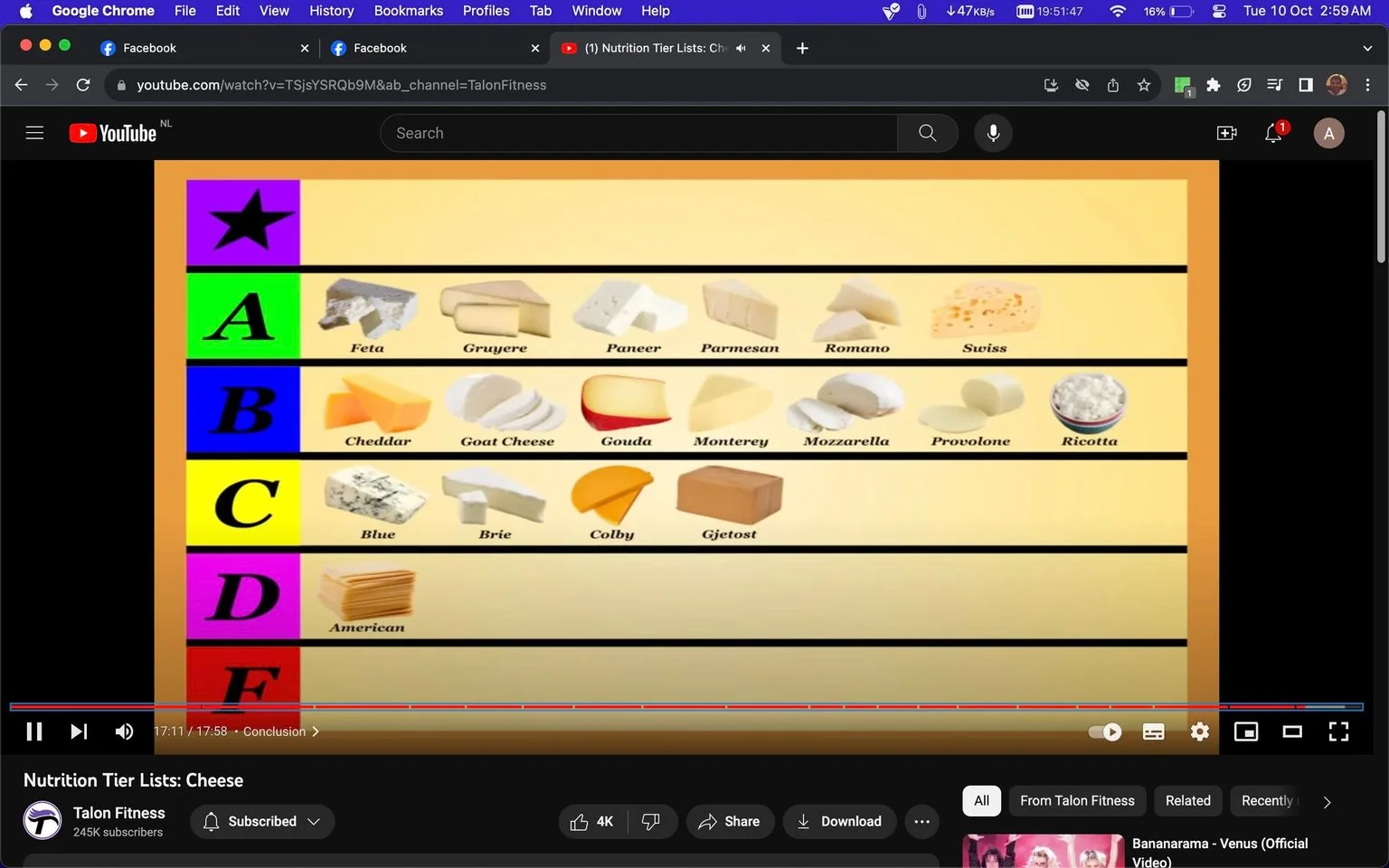1389x868 pixels.
Task: Open the Profiles menu
Action: [486, 11]
